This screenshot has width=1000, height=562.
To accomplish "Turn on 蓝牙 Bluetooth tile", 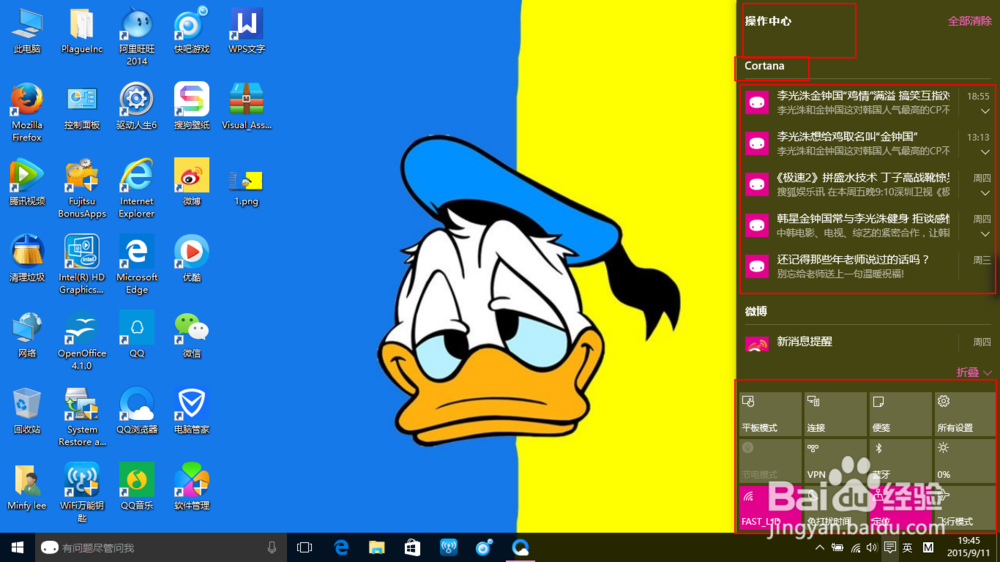I will [900, 461].
